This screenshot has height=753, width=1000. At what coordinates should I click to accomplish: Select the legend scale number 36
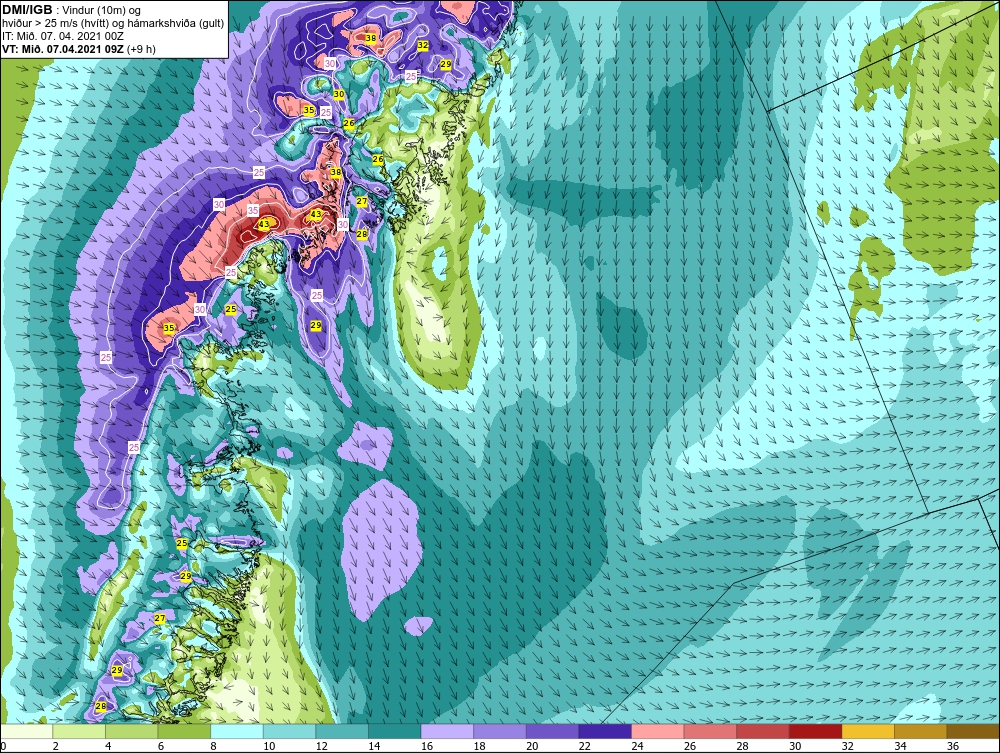(953, 746)
